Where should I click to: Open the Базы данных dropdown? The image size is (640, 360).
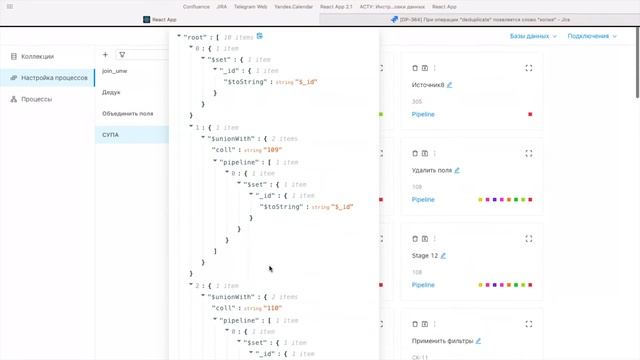[533, 36]
